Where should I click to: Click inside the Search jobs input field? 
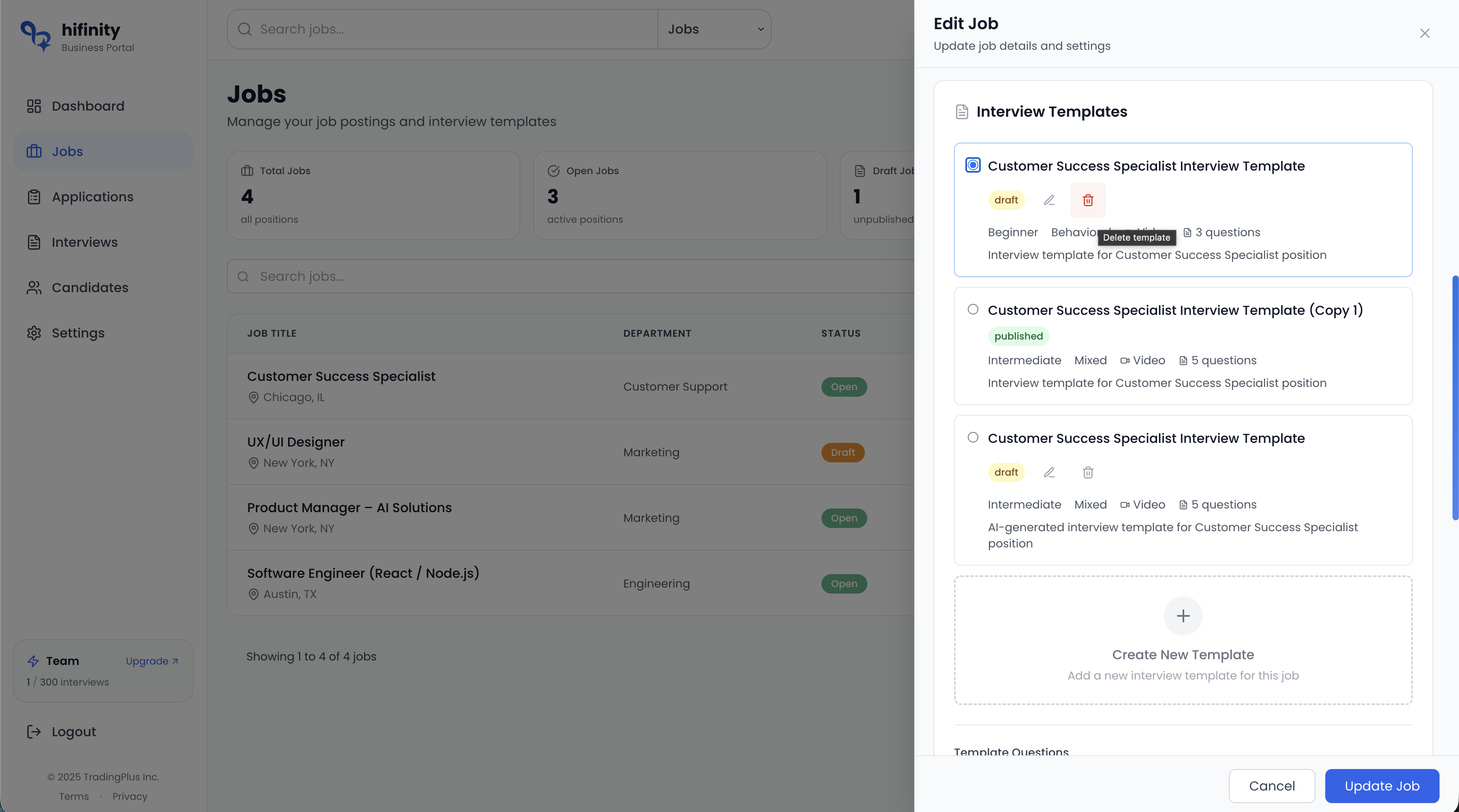(x=442, y=29)
